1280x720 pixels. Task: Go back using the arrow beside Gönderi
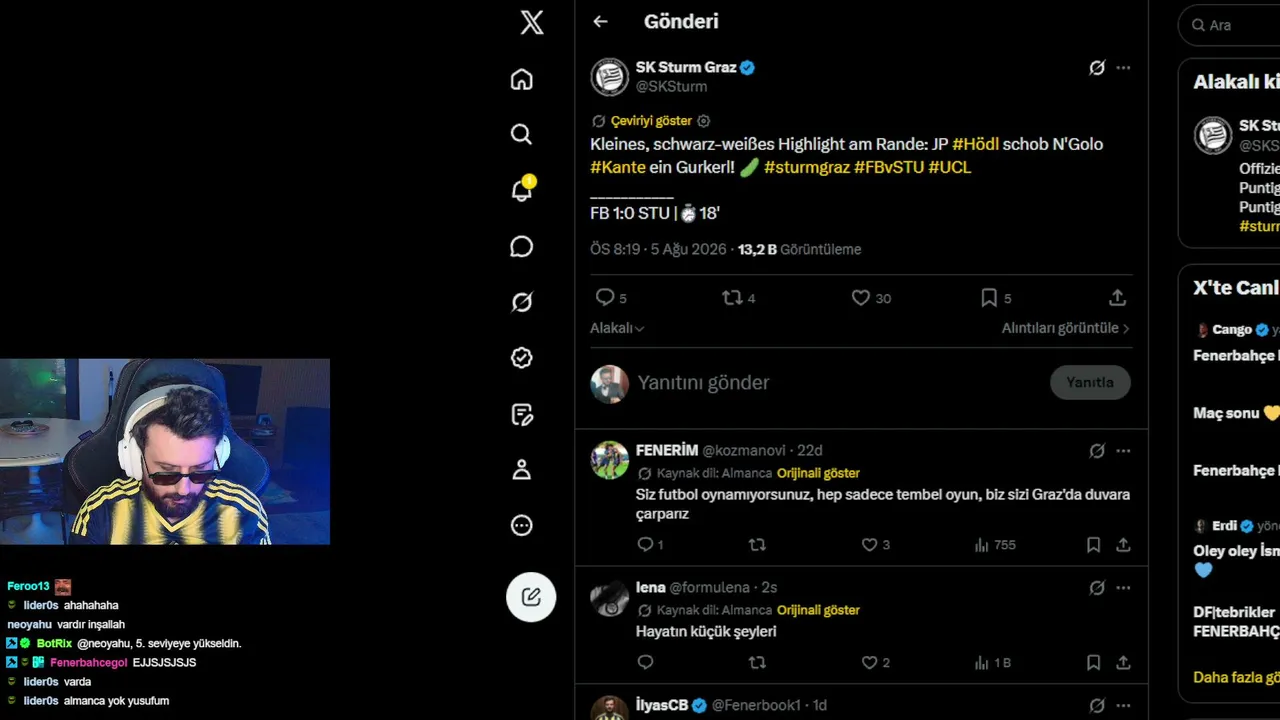click(600, 21)
